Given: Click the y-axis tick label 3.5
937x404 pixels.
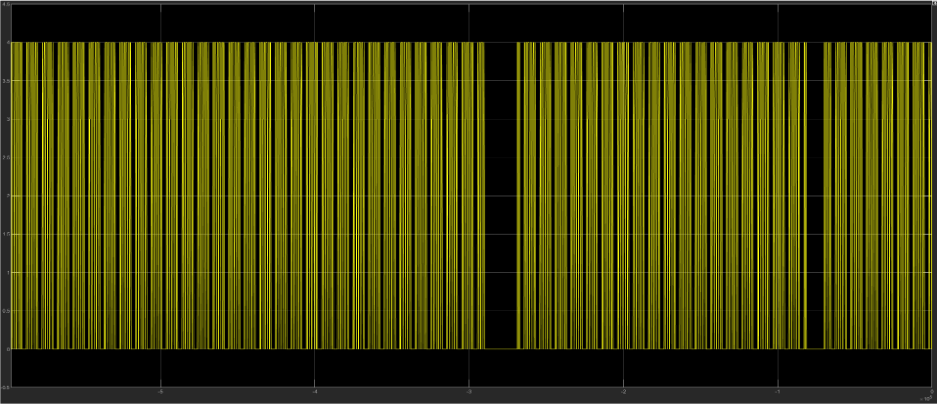Looking at the screenshot, I should click(x=5, y=81).
